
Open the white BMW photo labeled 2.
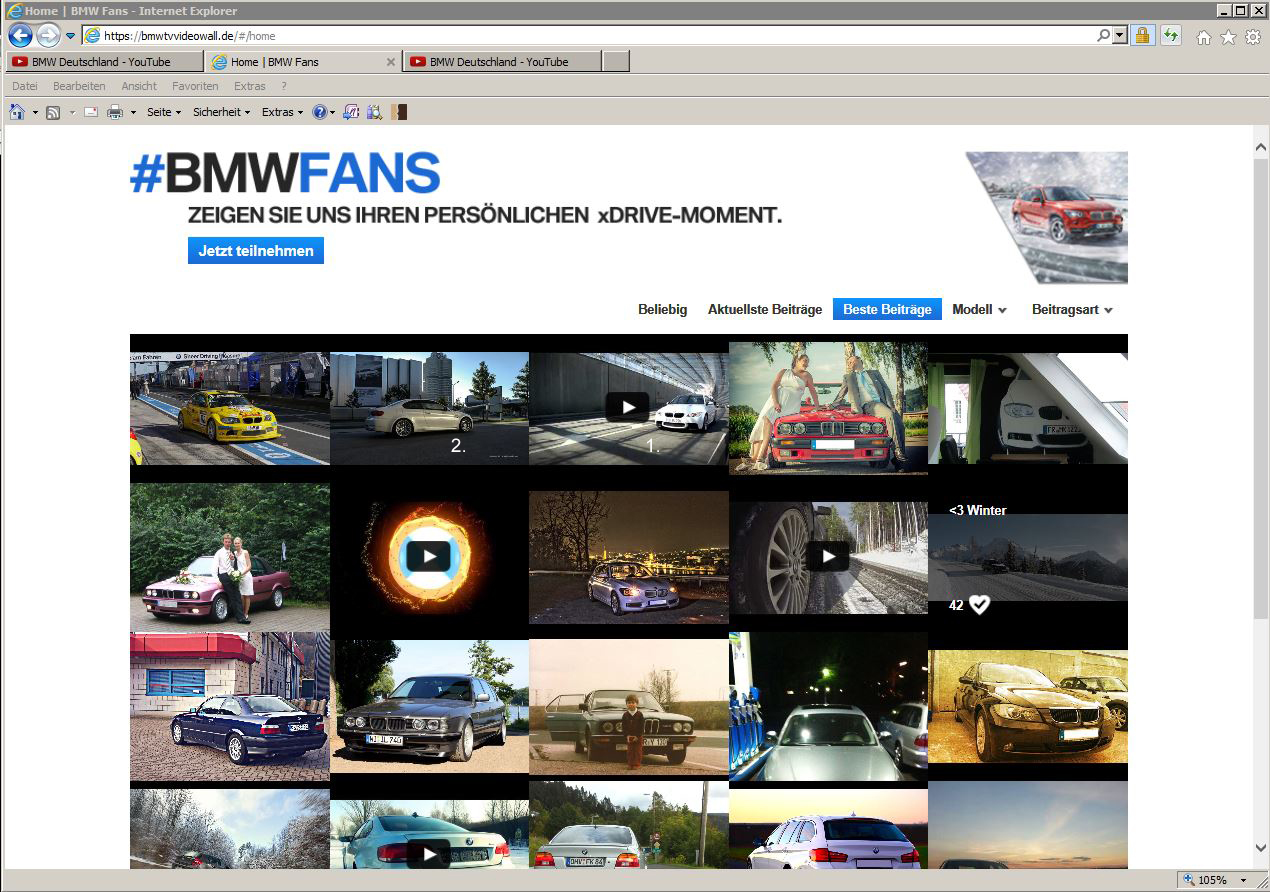click(429, 408)
